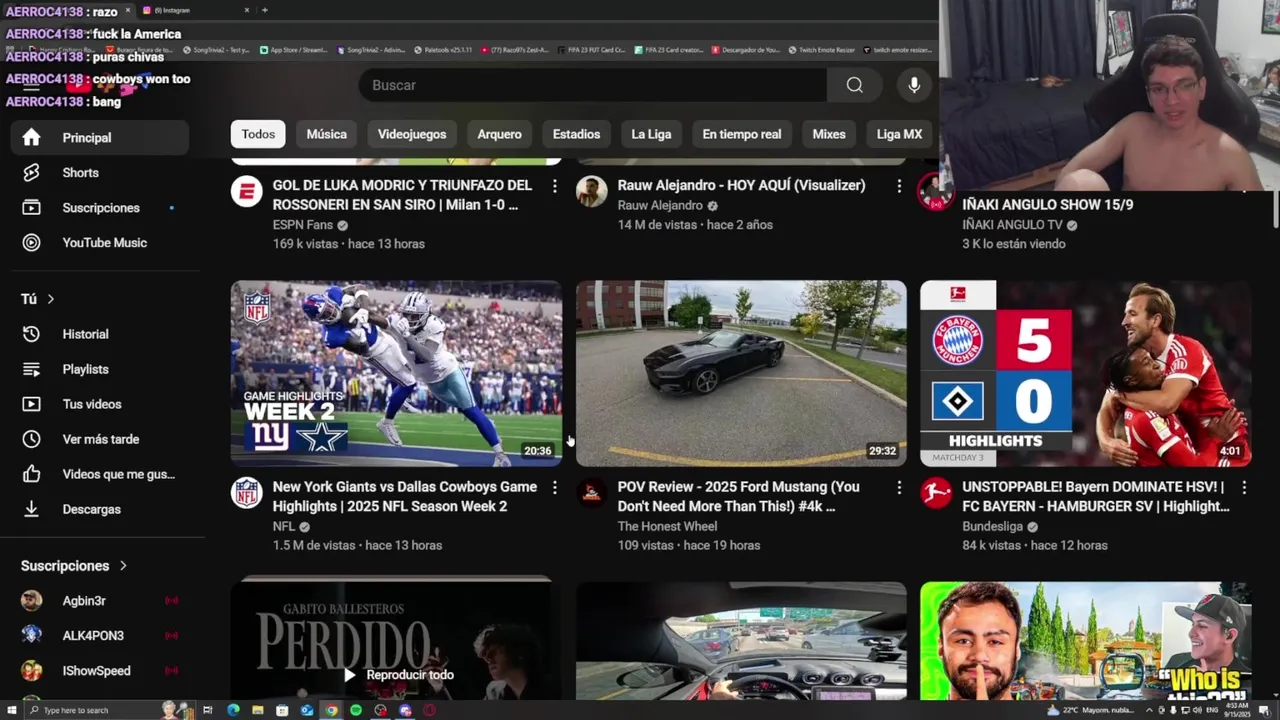Expand the Suscripciones section header chevron
The width and height of the screenshot is (1280, 720).
coord(123,566)
